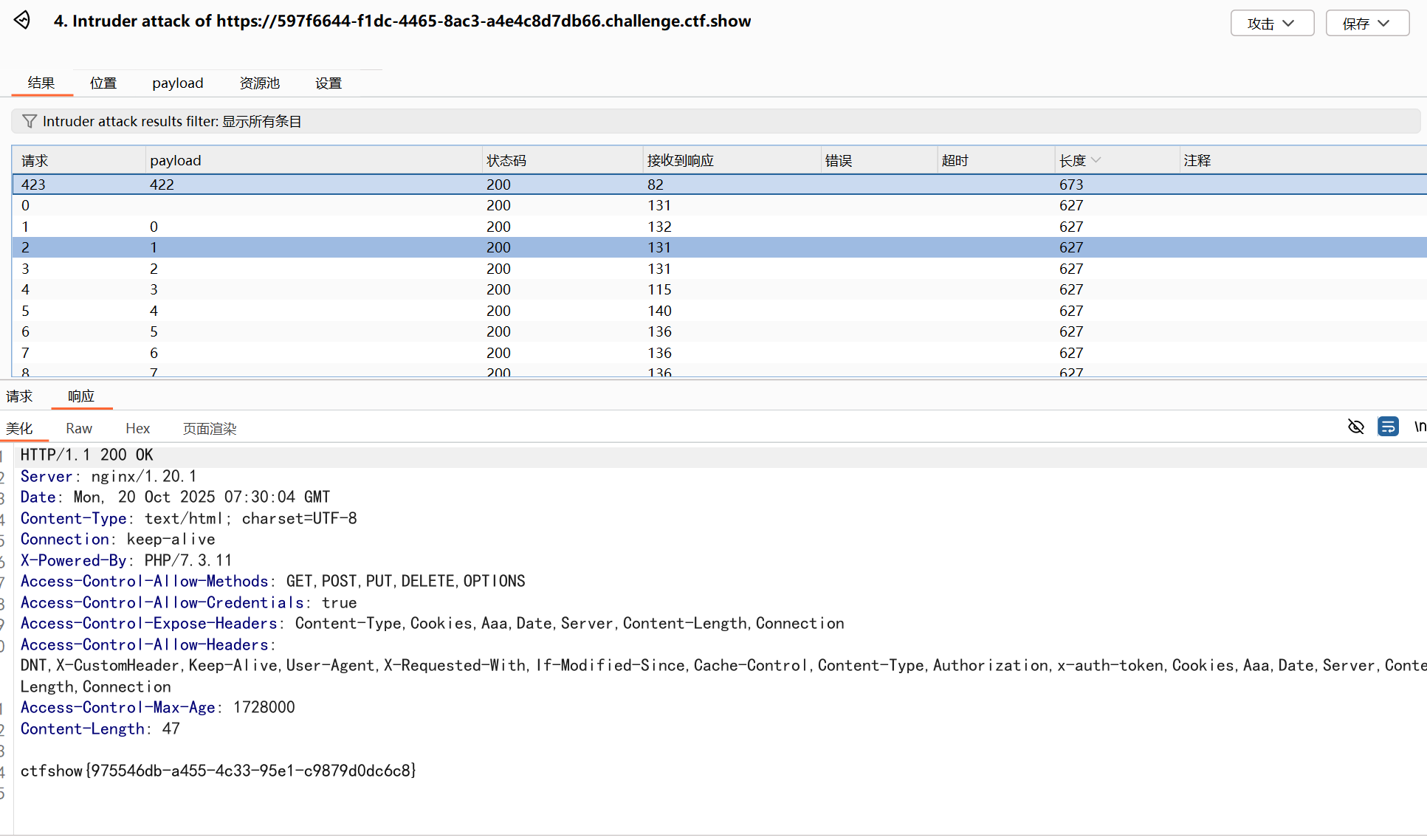Click the 接收到响应 column header
Viewport: 1427px width, 840px height.
(680, 160)
